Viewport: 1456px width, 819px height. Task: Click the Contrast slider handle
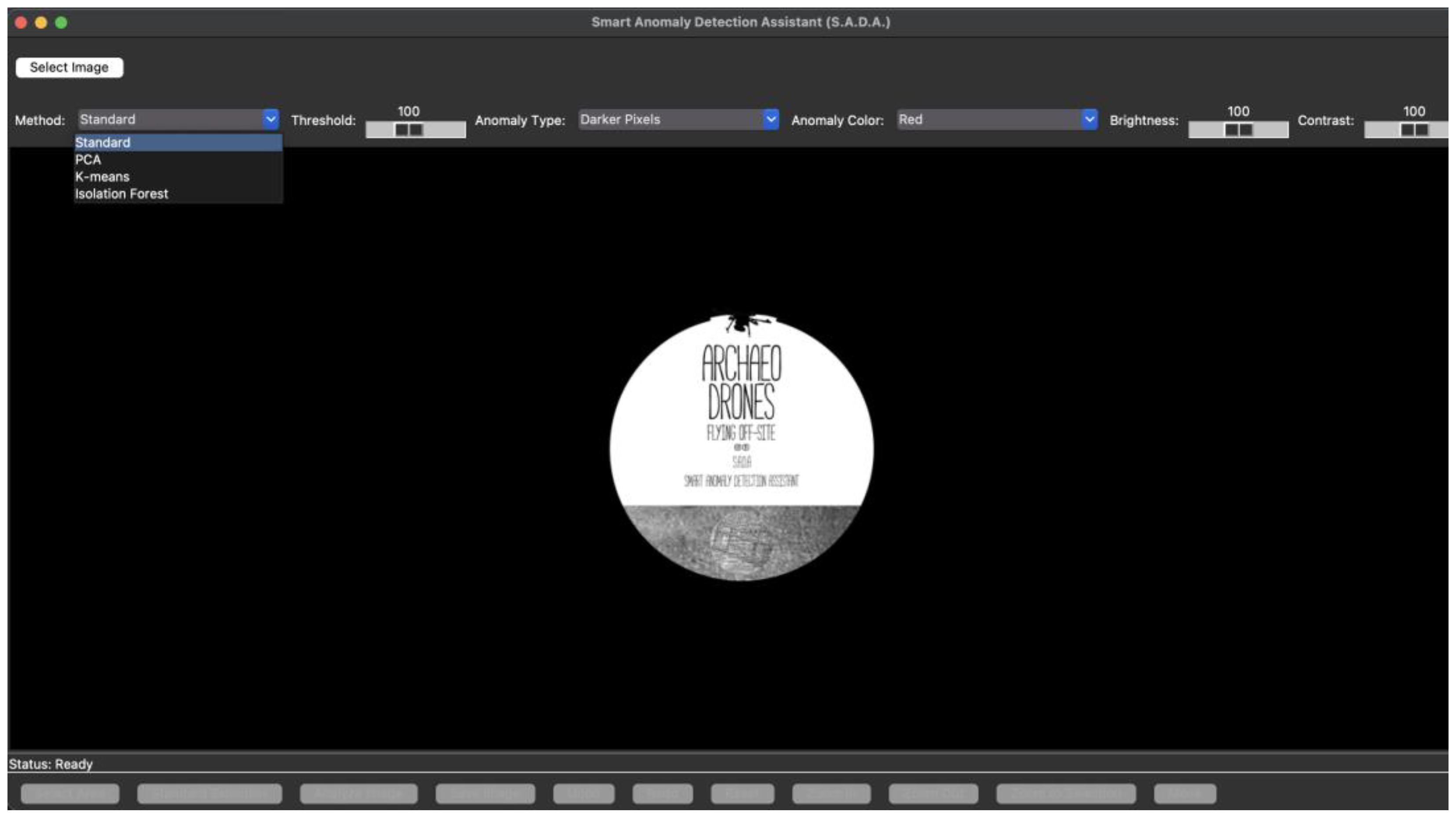[1414, 130]
